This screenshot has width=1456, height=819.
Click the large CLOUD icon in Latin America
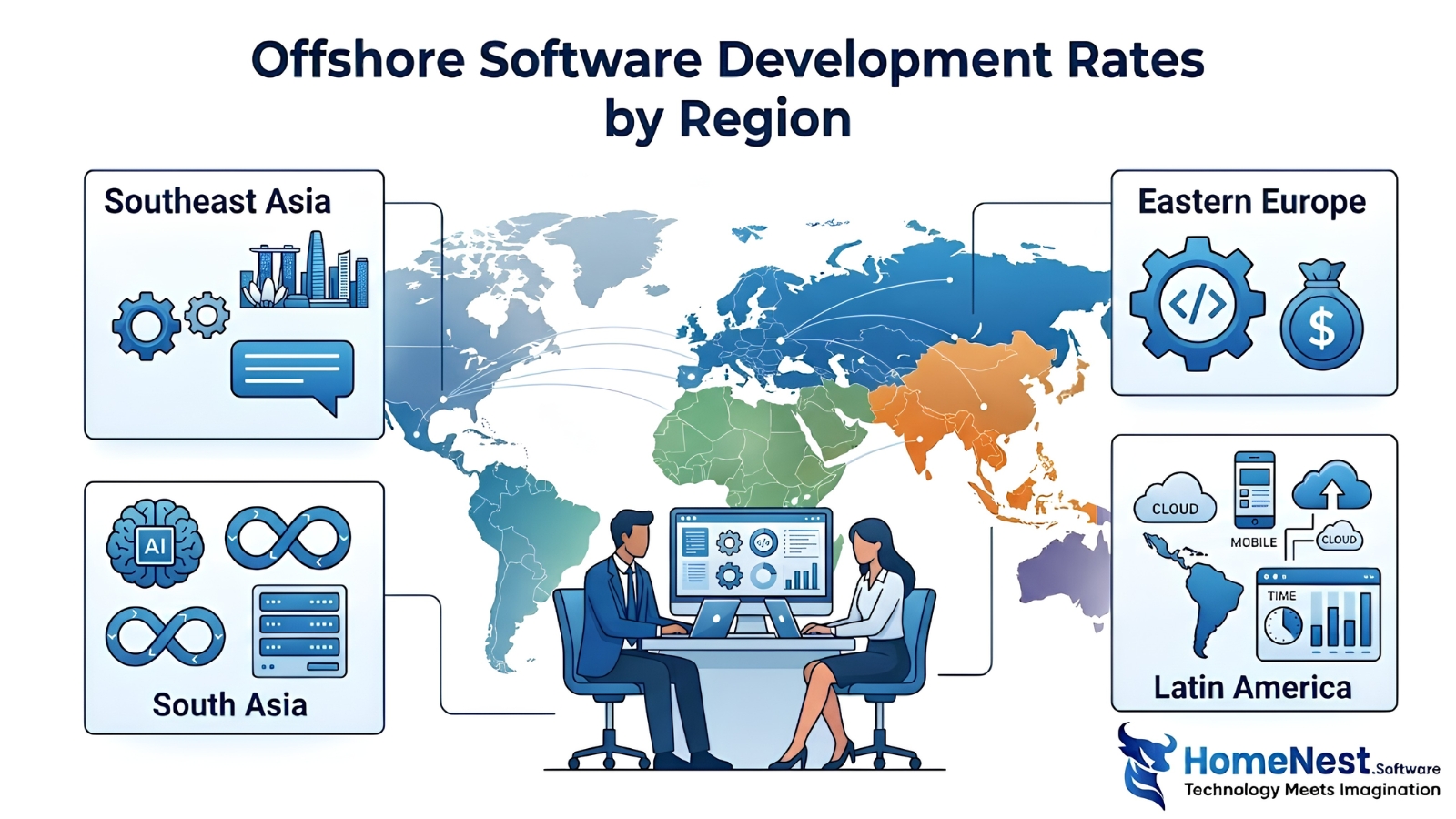click(x=1175, y=499)
